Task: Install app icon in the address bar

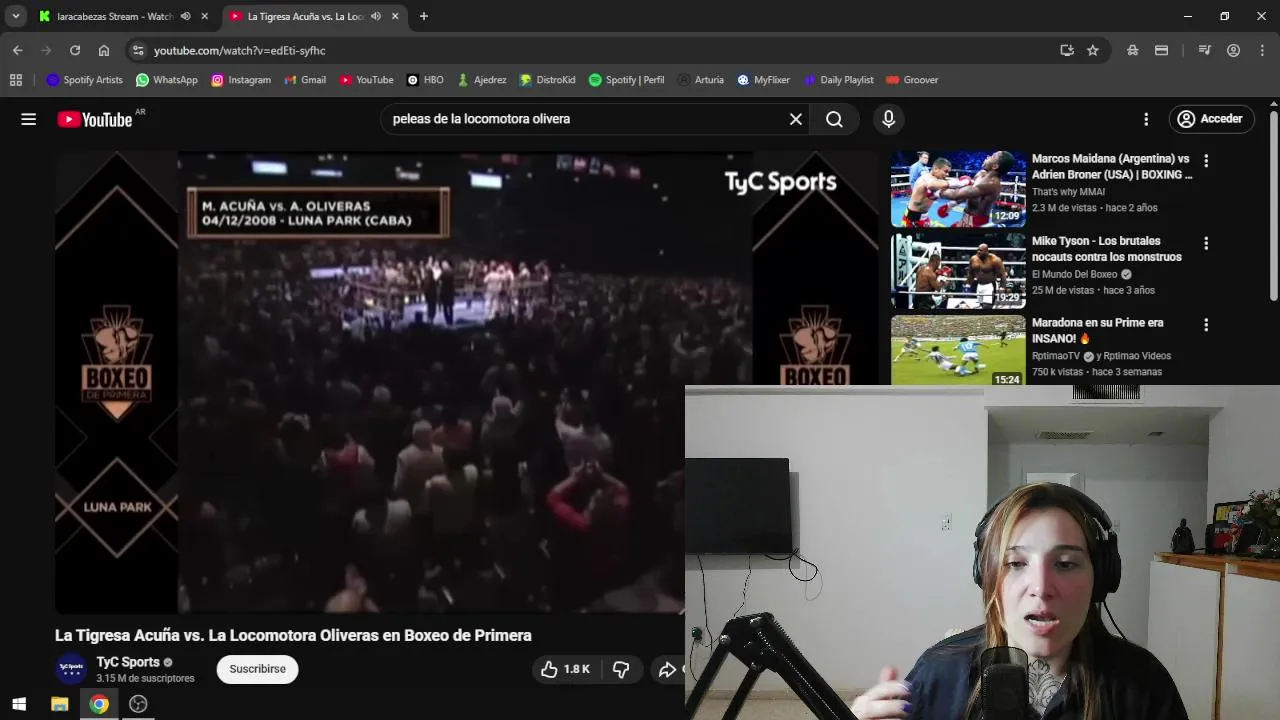Action: pos(1067,50)
